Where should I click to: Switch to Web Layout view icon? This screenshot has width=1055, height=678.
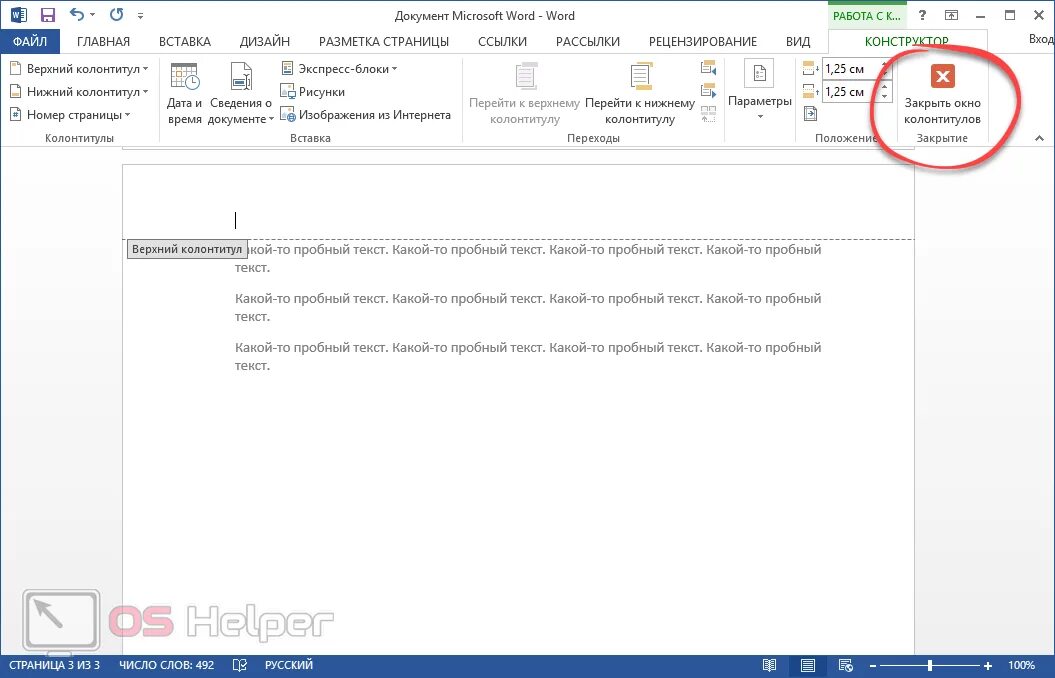click(846, 665)
